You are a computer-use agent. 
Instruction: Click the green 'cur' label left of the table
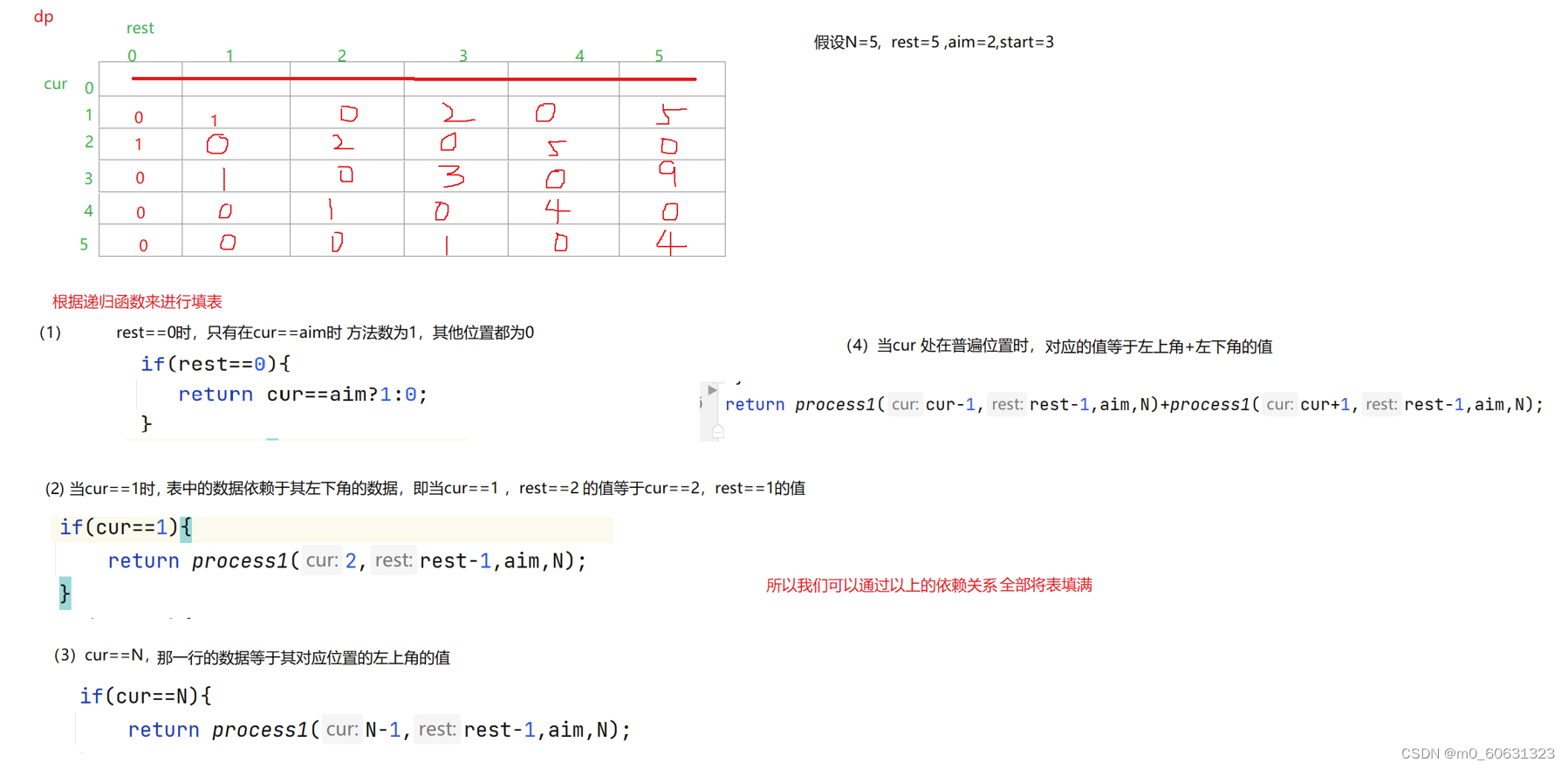pos(55,84)
